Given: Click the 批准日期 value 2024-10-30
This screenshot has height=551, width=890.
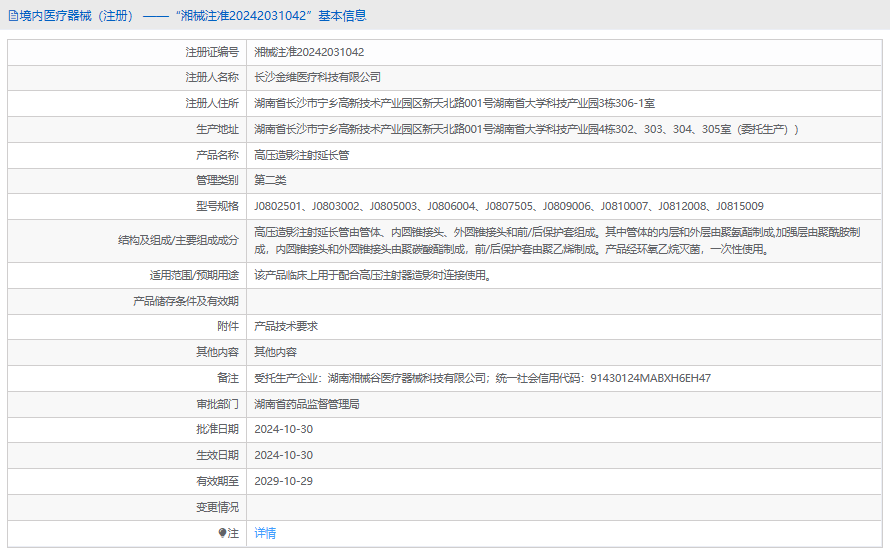Looking at the screenshot, I should point(283,429).
